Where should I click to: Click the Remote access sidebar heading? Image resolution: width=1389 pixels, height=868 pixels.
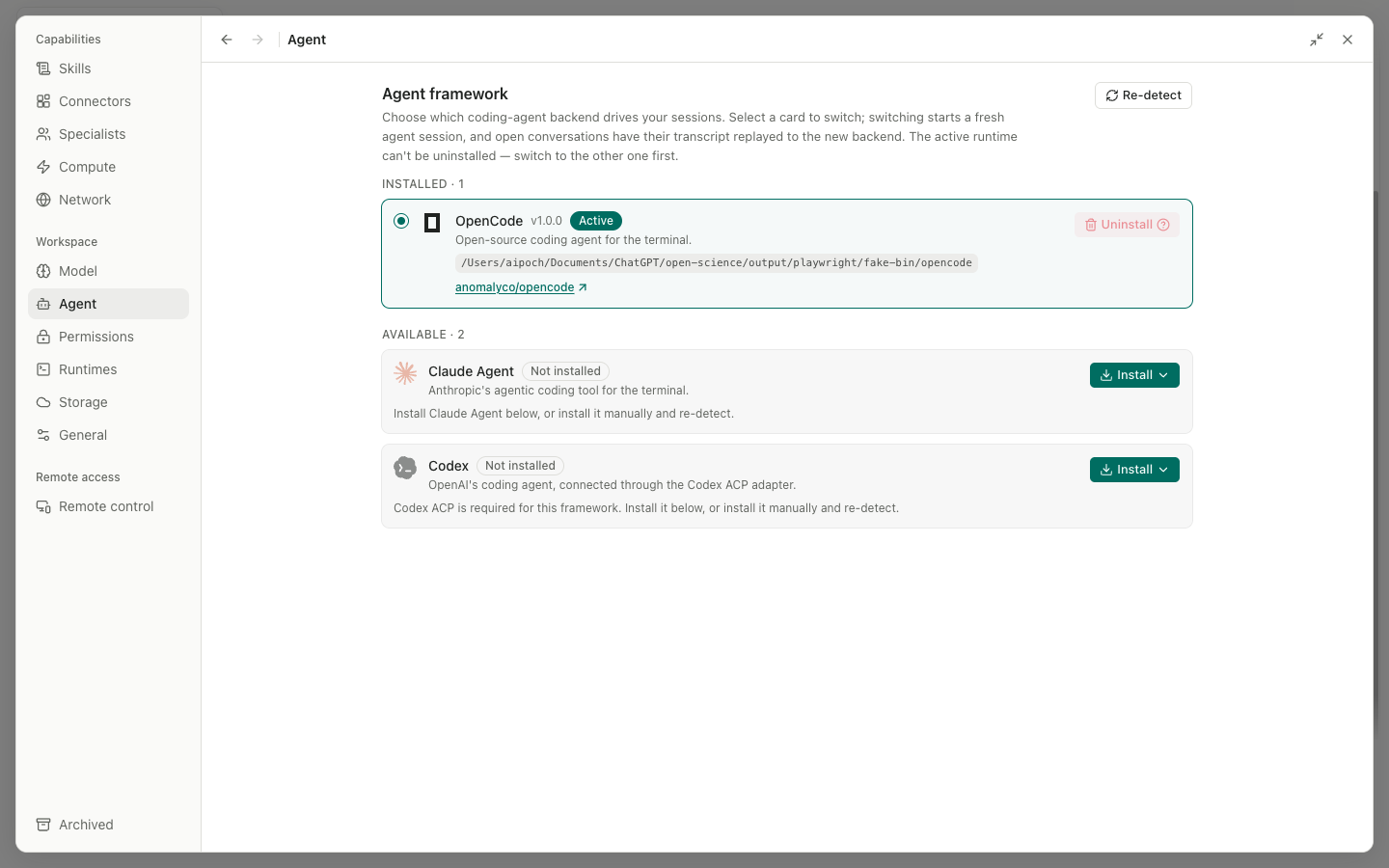point(78,477)
